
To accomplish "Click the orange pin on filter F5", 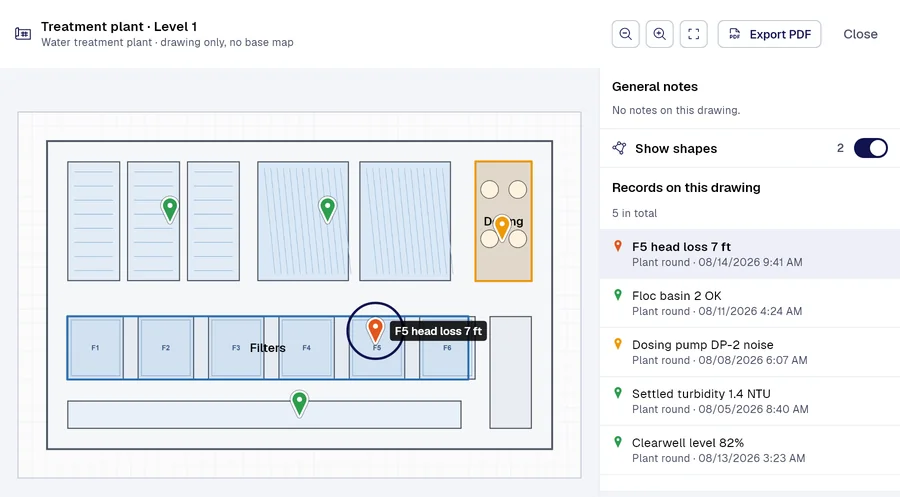I will click(375, 330).
